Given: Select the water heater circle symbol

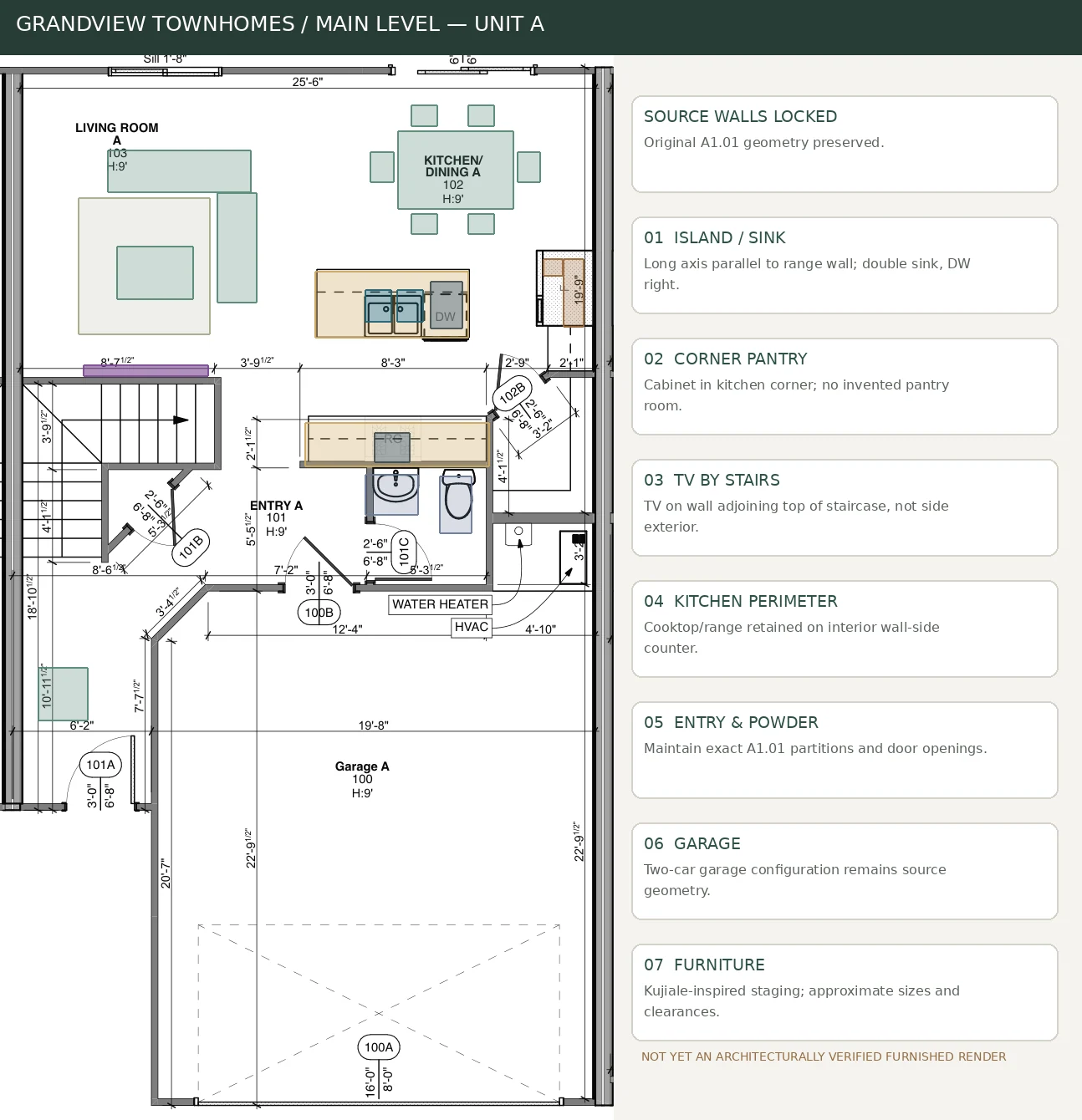Looking at the screenshot, I should tap(518, 532).
